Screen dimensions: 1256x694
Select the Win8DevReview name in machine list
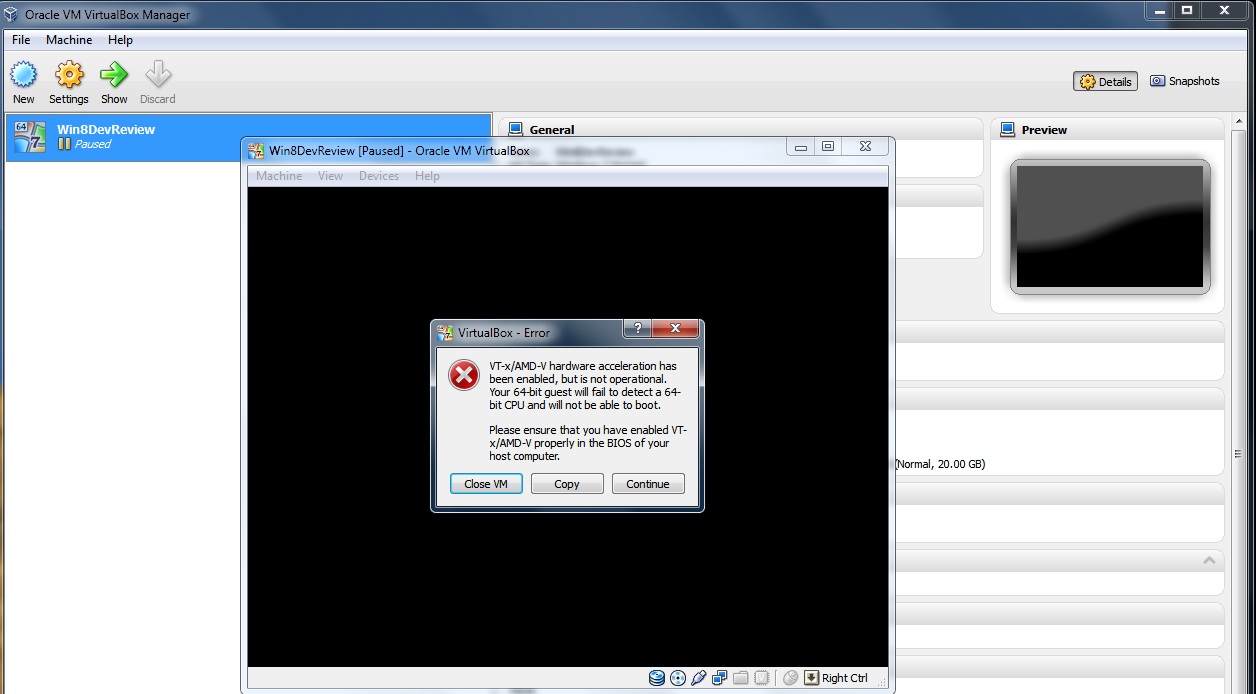pyautogui.click(x=106, y=129)
